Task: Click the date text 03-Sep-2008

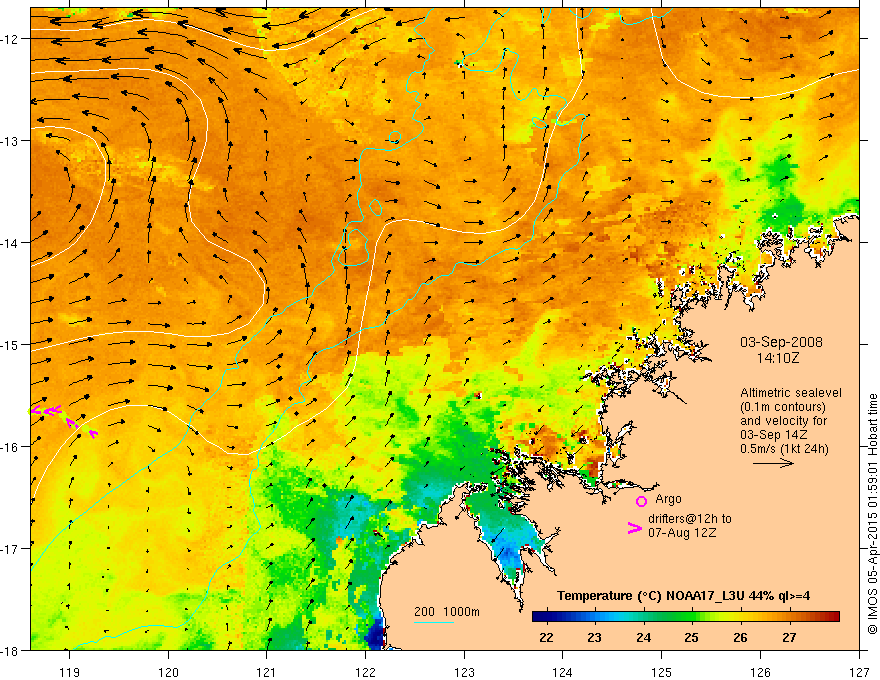Action: coord(781,342)
